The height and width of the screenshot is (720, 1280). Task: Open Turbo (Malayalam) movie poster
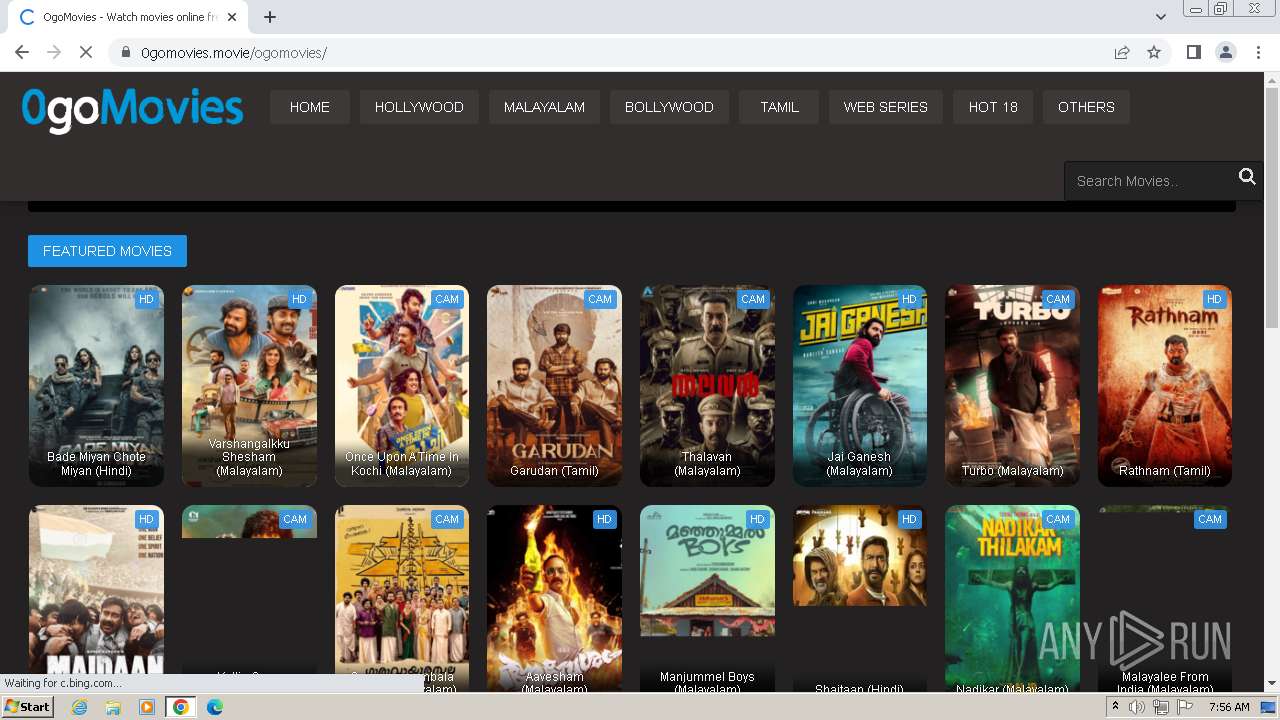click(x=1012, y=386)
